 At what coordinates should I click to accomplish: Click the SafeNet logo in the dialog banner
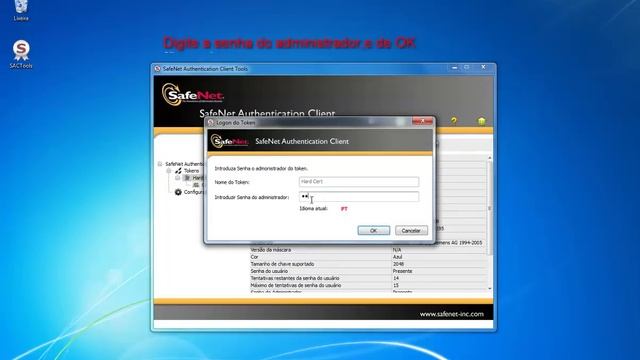click(x=229, y=141)
